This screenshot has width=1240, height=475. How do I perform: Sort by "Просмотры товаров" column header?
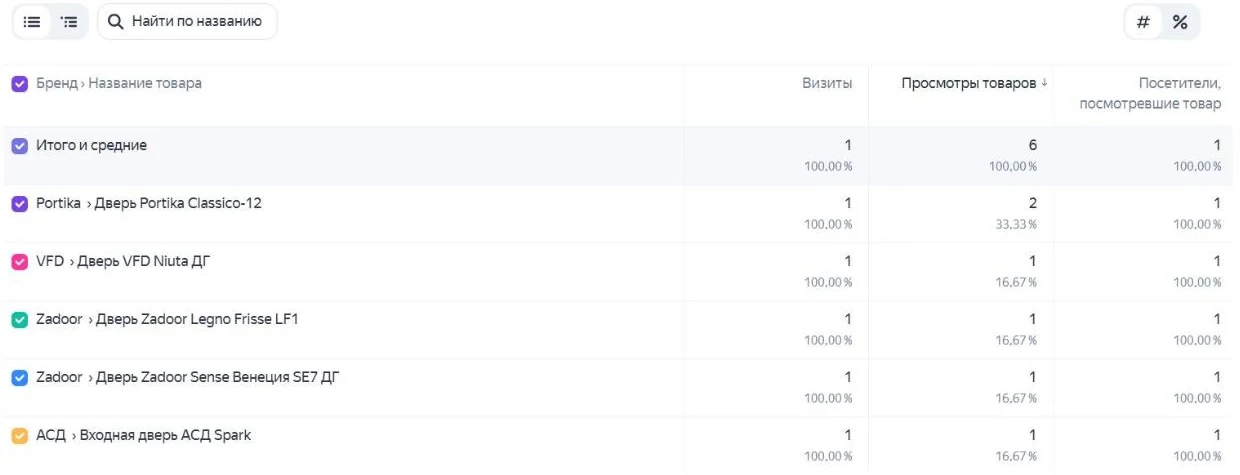point(968,84)
